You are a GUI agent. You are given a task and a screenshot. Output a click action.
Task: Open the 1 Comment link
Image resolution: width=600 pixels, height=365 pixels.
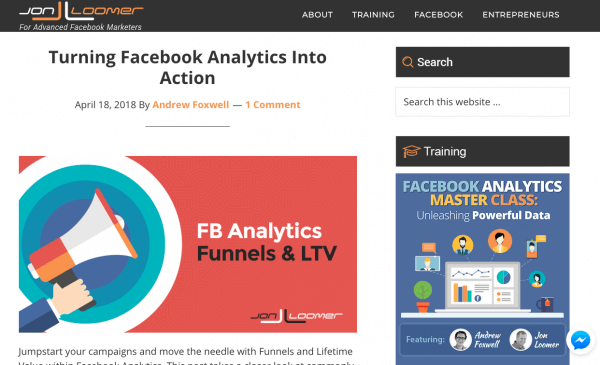(273, 105)
